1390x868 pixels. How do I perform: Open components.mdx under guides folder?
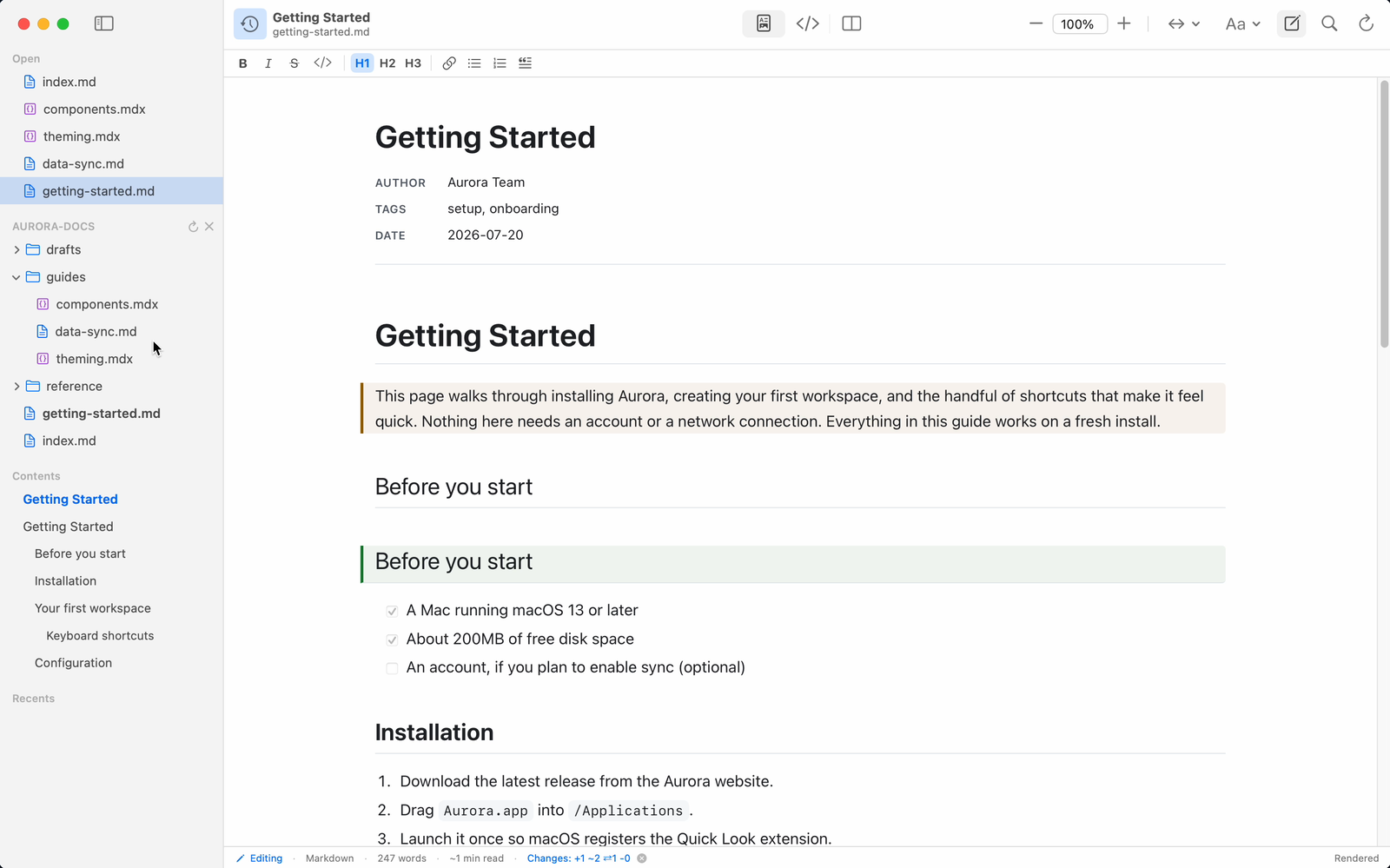coord(111,304)
